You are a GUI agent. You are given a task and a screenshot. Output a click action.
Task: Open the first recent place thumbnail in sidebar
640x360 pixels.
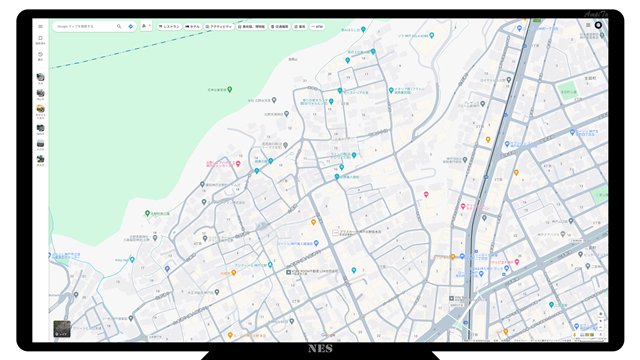pos(40,77)
